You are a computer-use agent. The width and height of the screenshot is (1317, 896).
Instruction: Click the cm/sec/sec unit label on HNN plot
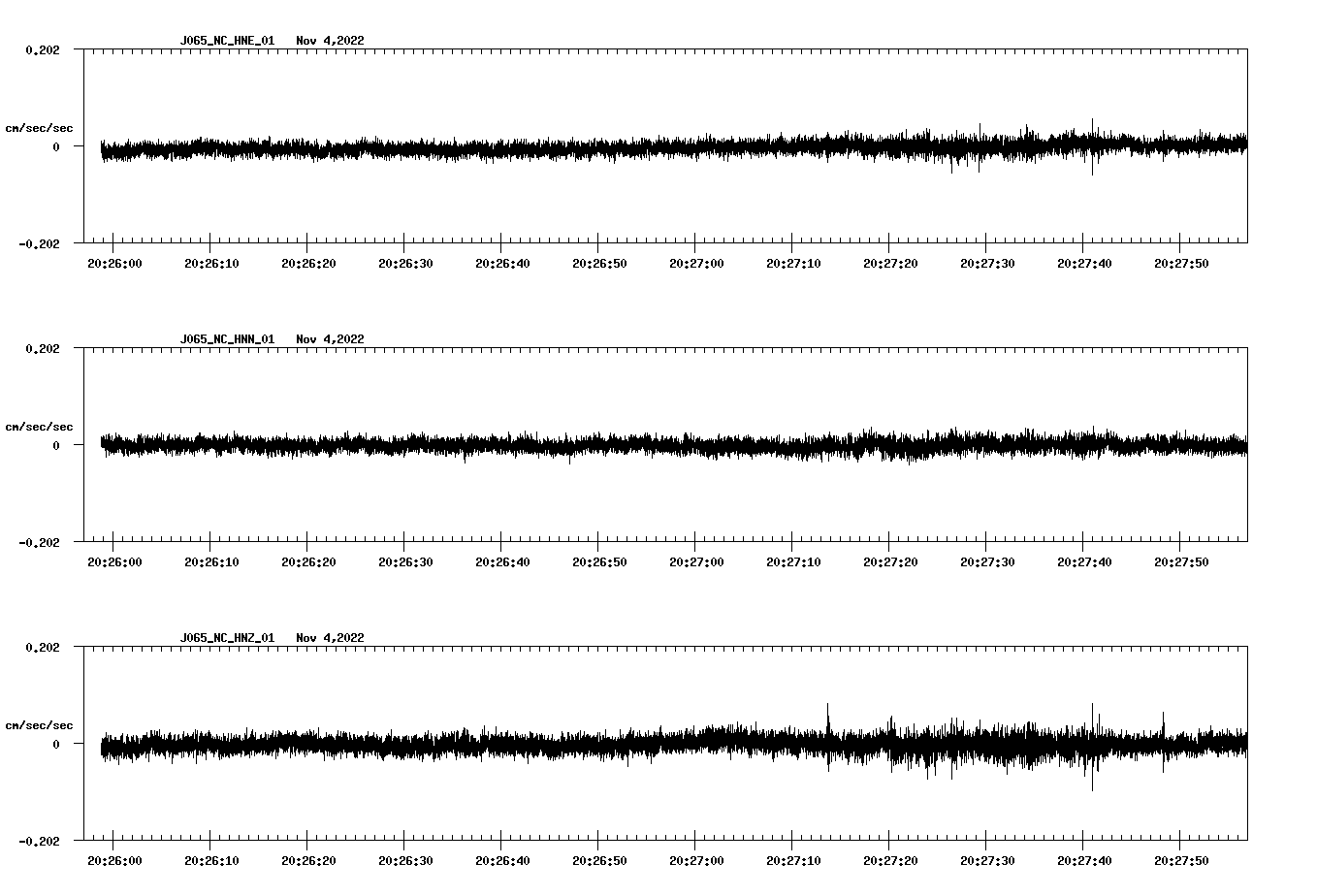40,427
